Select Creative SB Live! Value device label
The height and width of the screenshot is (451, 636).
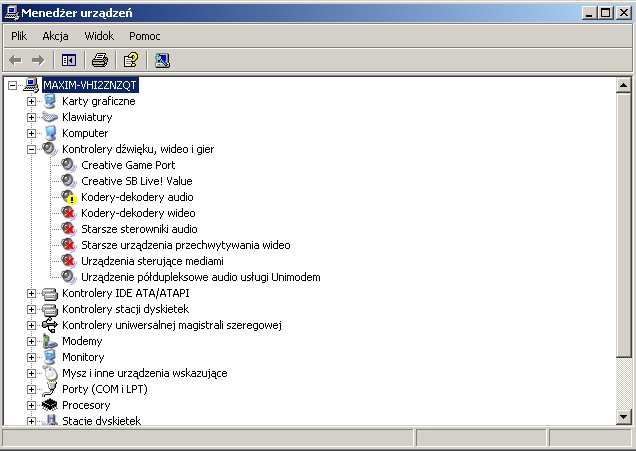pos(137,181)
